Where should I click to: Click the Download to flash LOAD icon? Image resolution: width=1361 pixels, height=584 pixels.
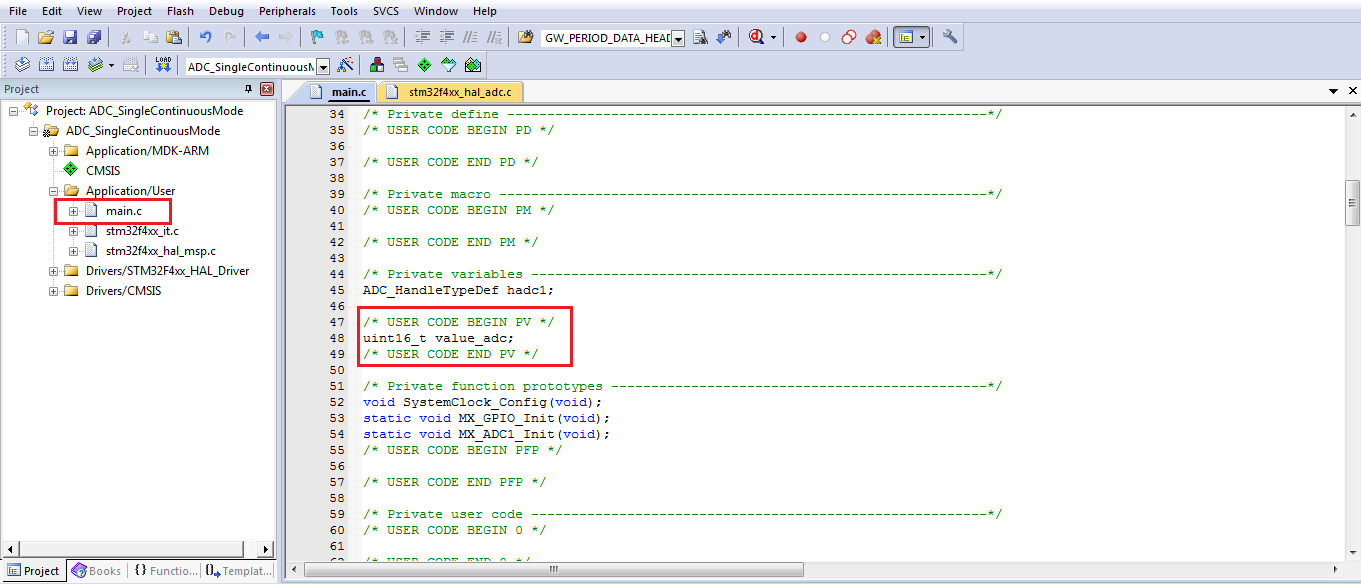pos(163,65)
